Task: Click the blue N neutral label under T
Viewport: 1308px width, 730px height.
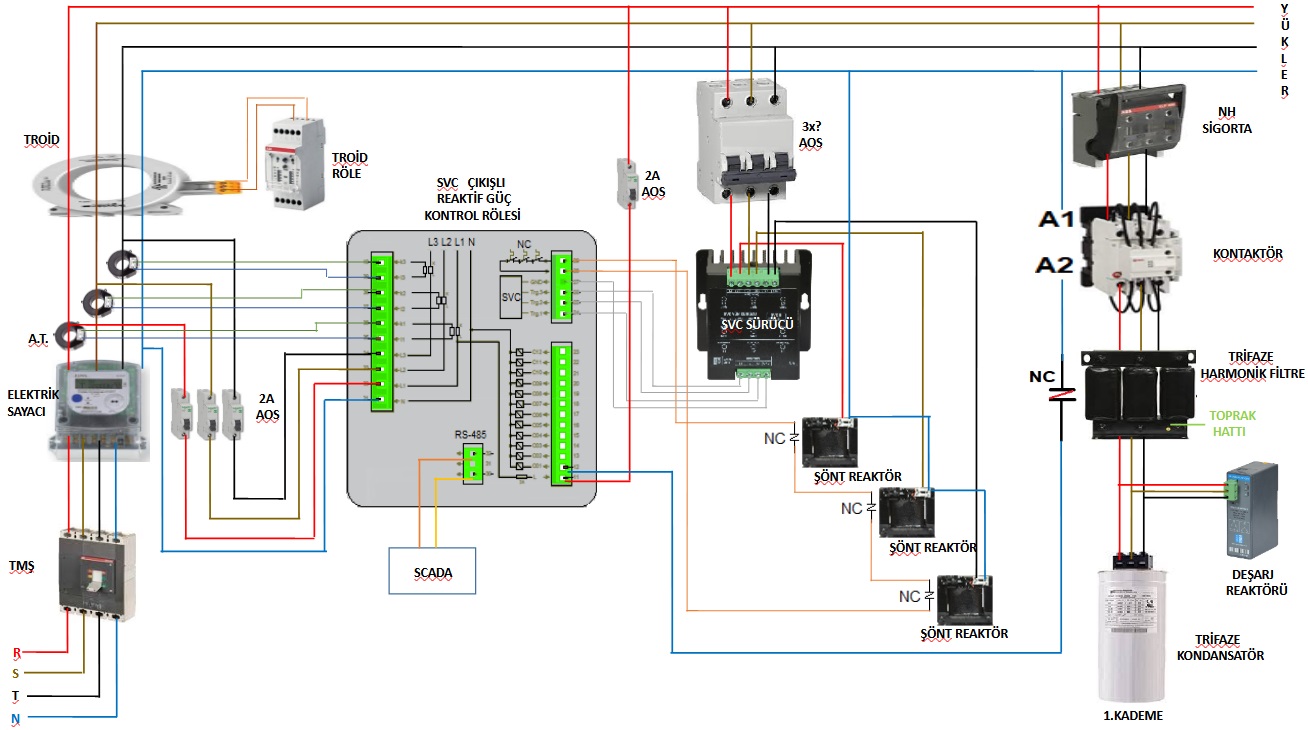Action: tap(15, 719)
